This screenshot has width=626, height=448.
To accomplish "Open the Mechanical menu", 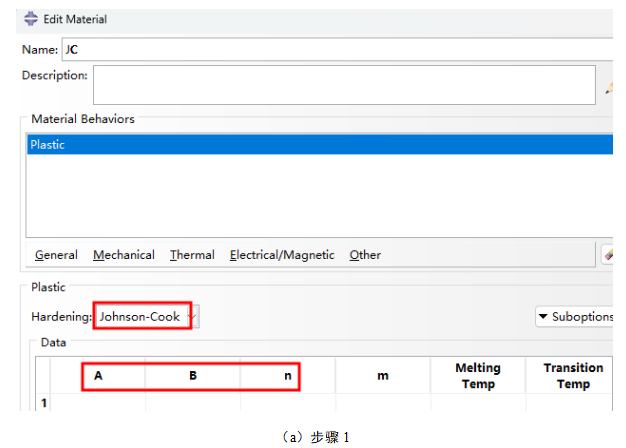I will click(124, 255).
